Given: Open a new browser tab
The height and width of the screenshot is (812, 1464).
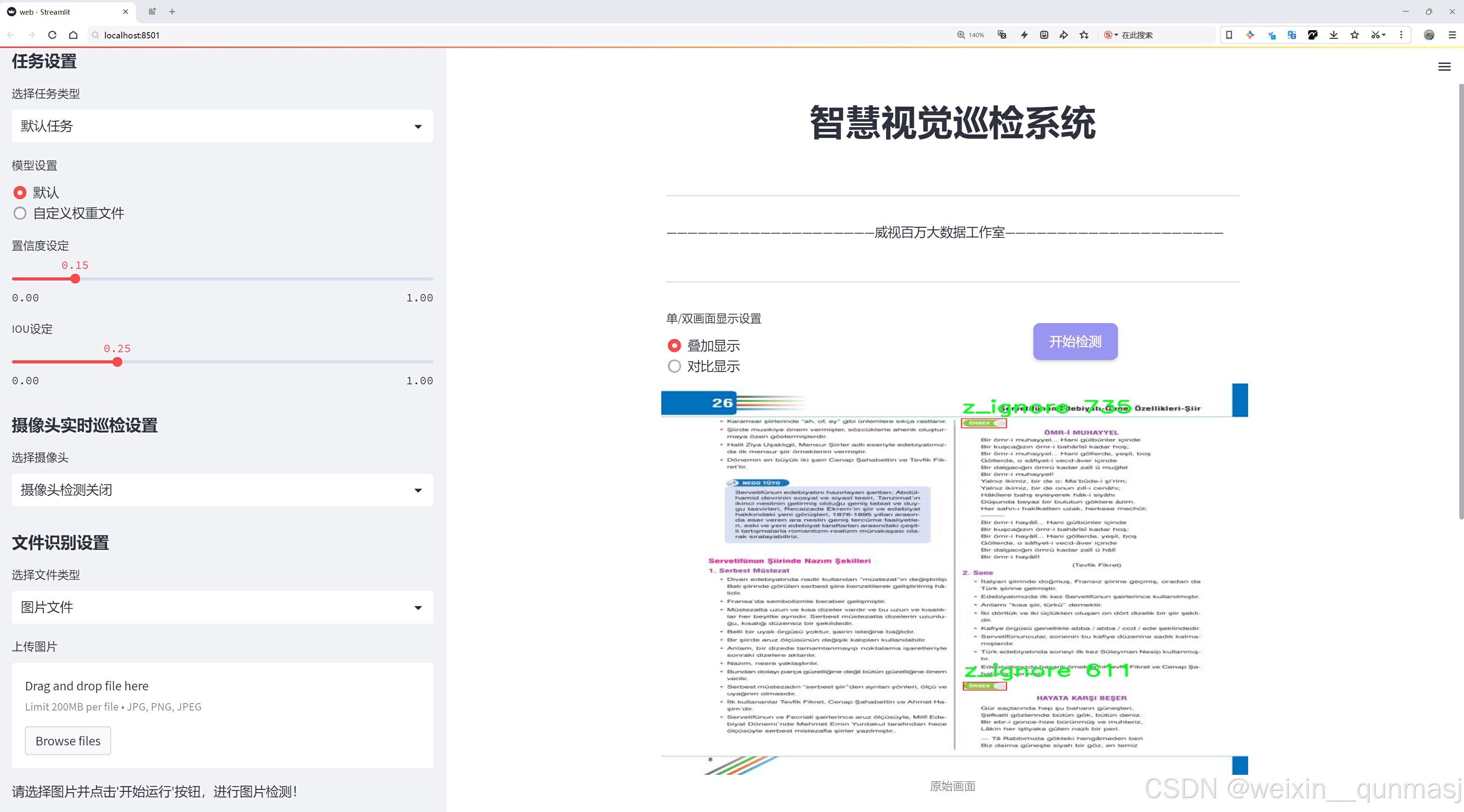Looking at the screenshot, I should [172, 11].
